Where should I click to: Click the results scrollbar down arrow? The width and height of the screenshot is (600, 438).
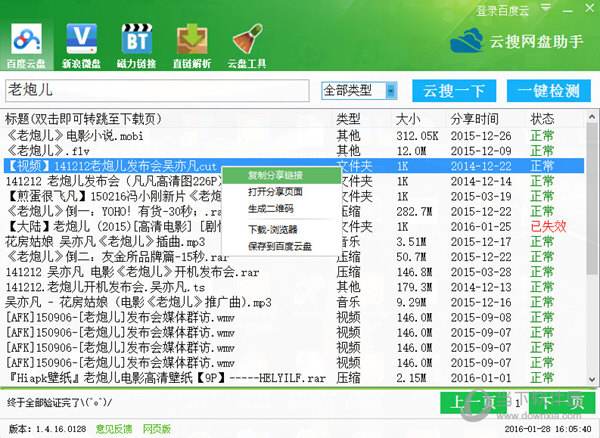click(x=592, y=379)
